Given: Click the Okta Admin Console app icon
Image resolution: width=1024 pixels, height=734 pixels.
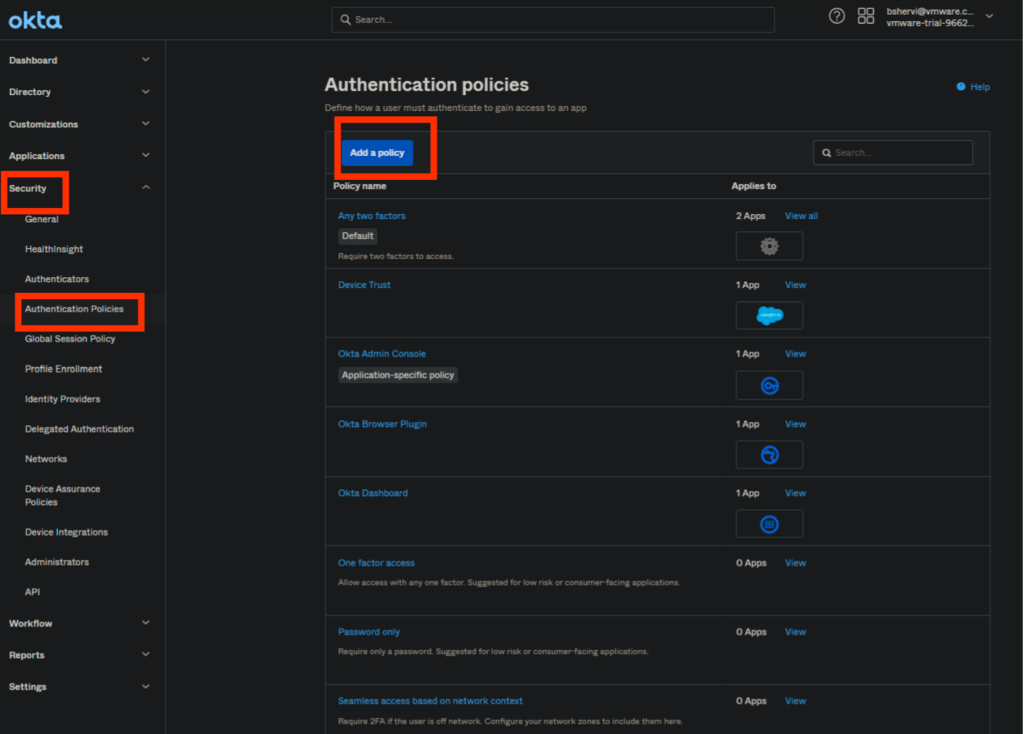Looking at the screenshot, I should 769,385.
